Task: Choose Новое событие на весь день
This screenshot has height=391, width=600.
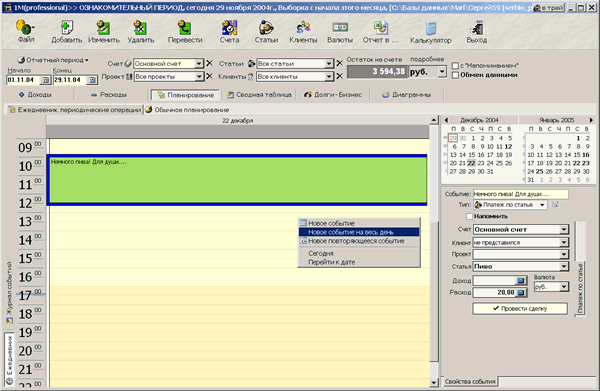Action: point(359,232)
